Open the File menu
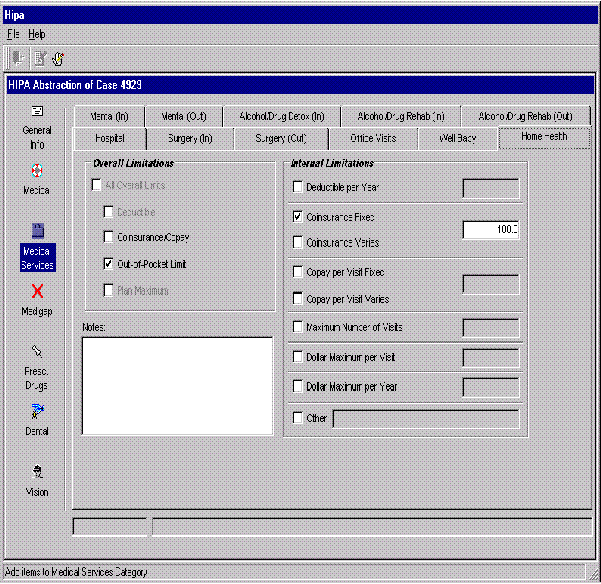This screenshot has width=601, height=584. [13, 34]
